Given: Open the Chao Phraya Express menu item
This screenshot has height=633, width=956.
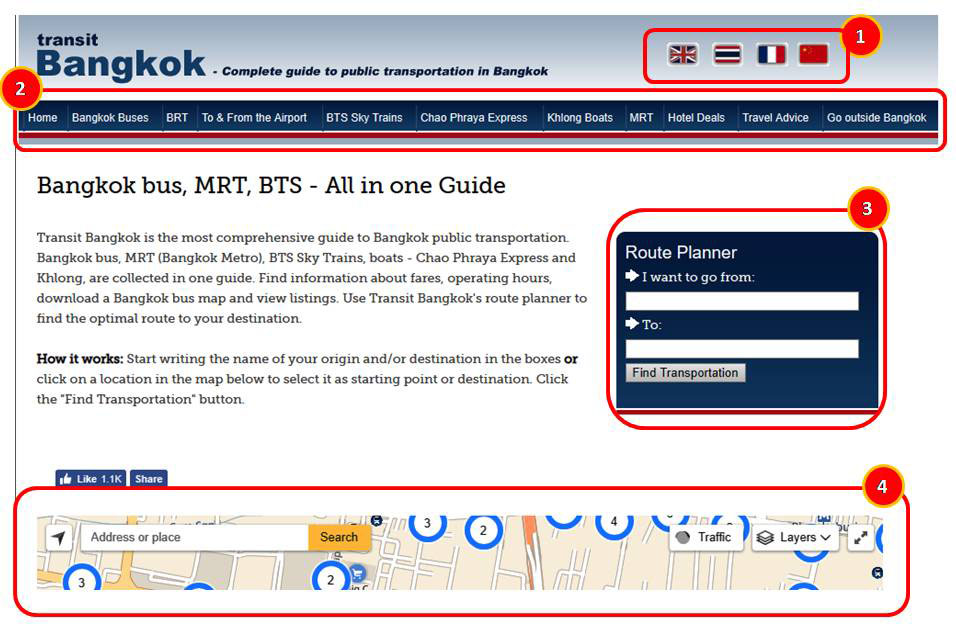Looking at the screenshot, I should coord(474,118).
